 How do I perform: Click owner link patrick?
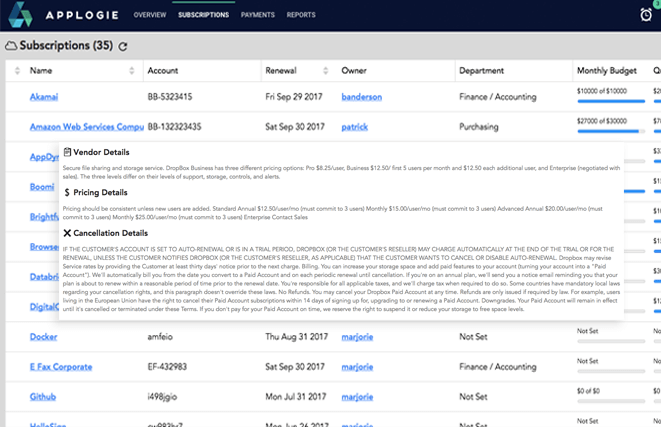click(355, 127)
